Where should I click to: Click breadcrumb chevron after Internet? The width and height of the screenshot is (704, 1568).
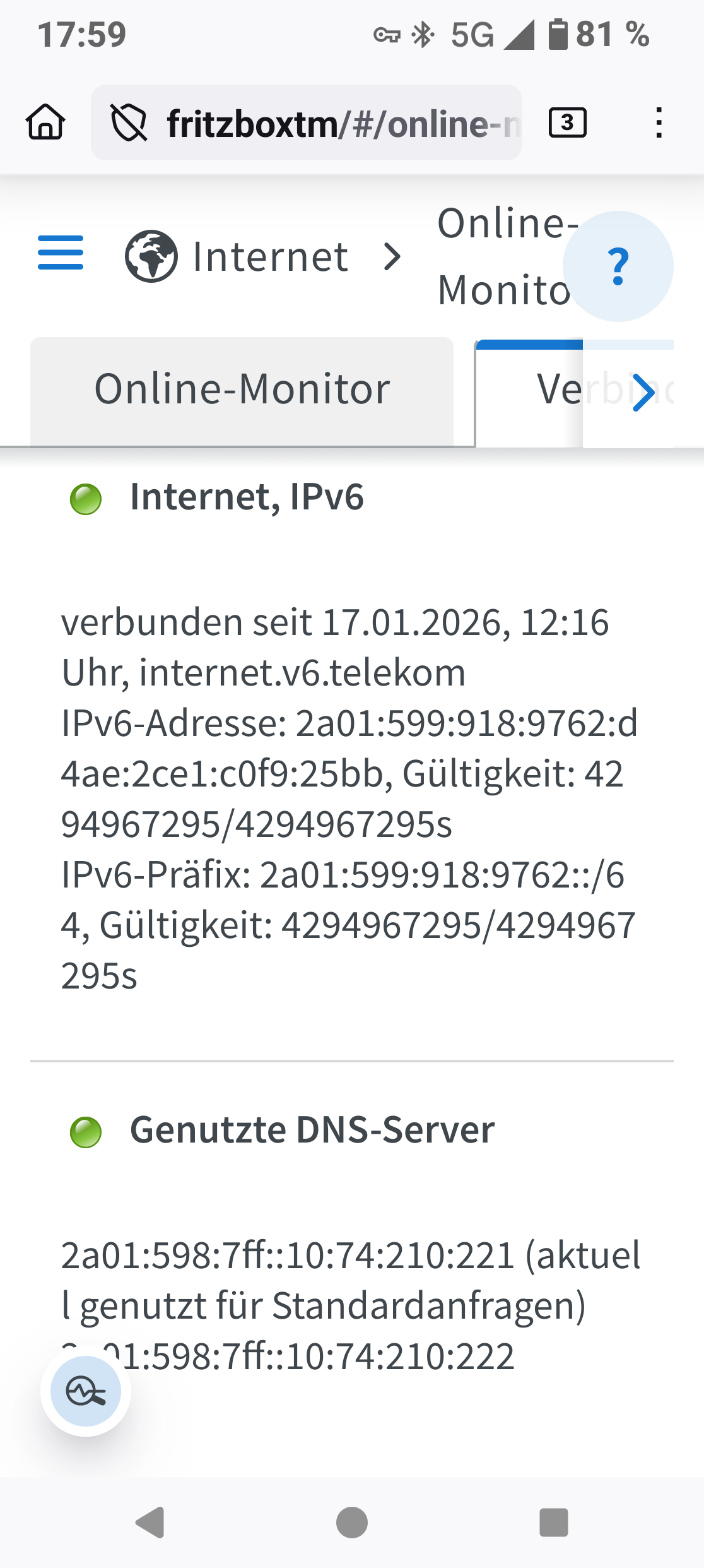click(392, 257)
